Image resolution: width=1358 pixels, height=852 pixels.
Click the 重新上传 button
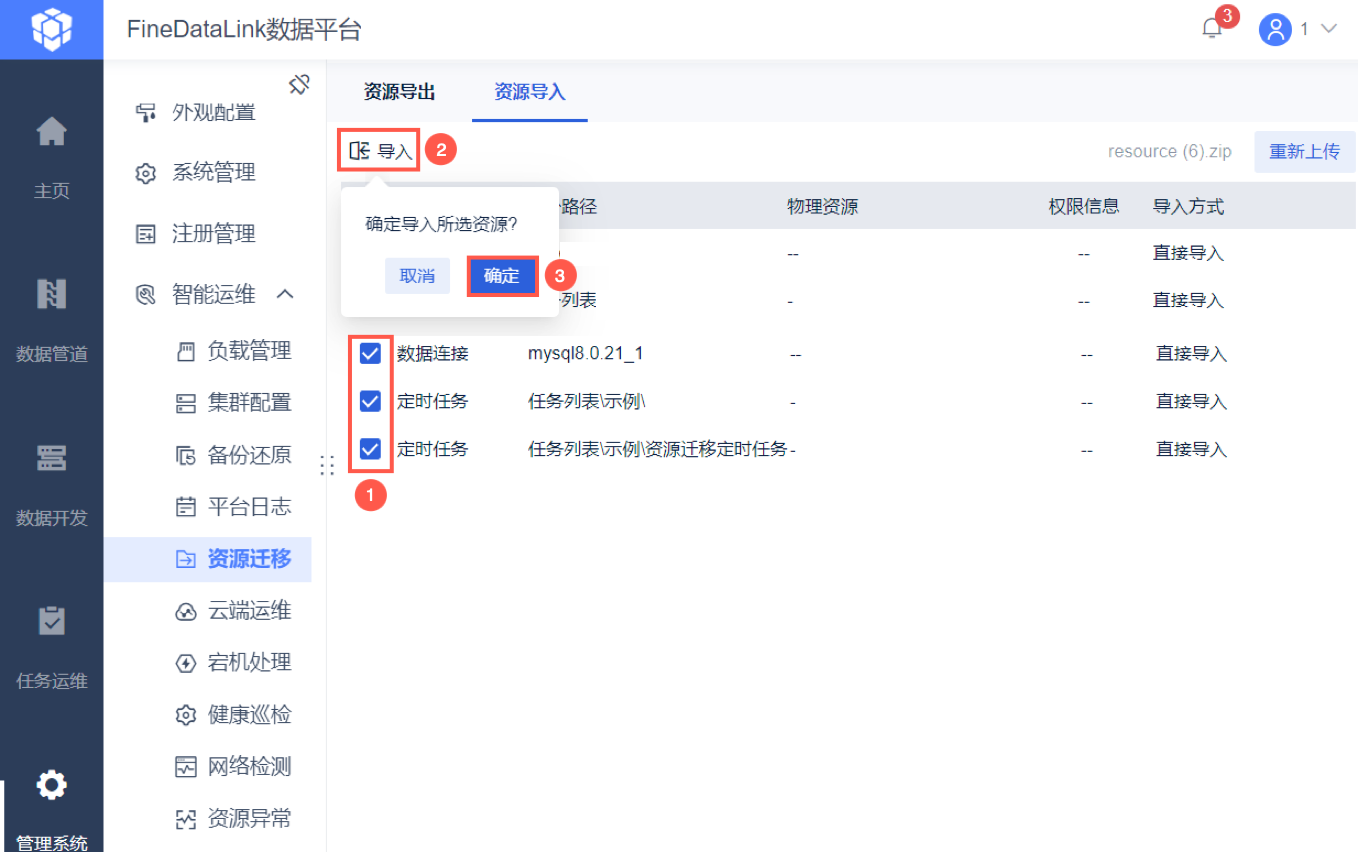pyautogui.click(x=1305, y=152)
